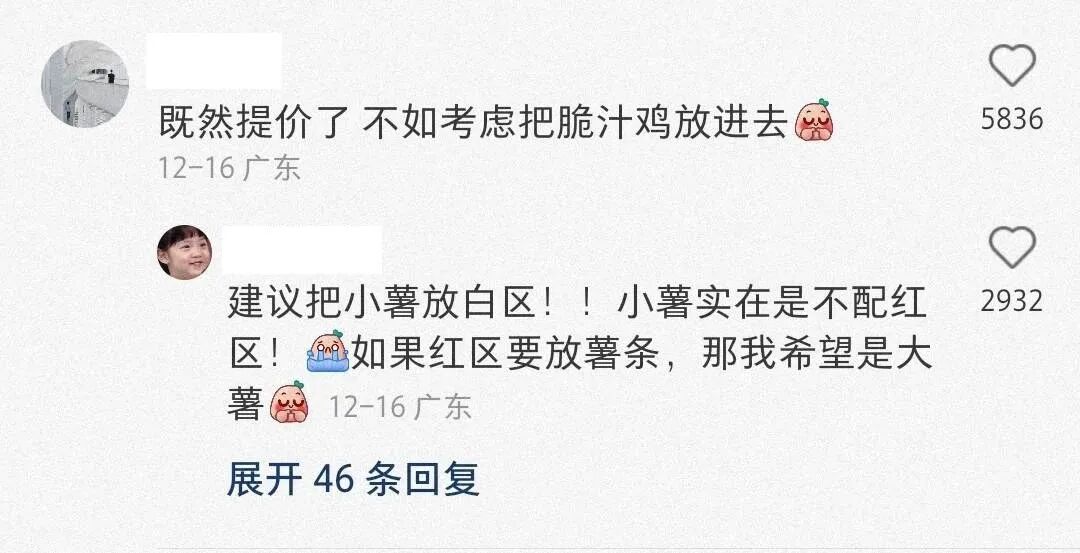The width and height of the screenshot is (1080, 553).
Task: Select the phrase 小薯实在是不配红
Action: pyautogui.click(x=772, y=304)
